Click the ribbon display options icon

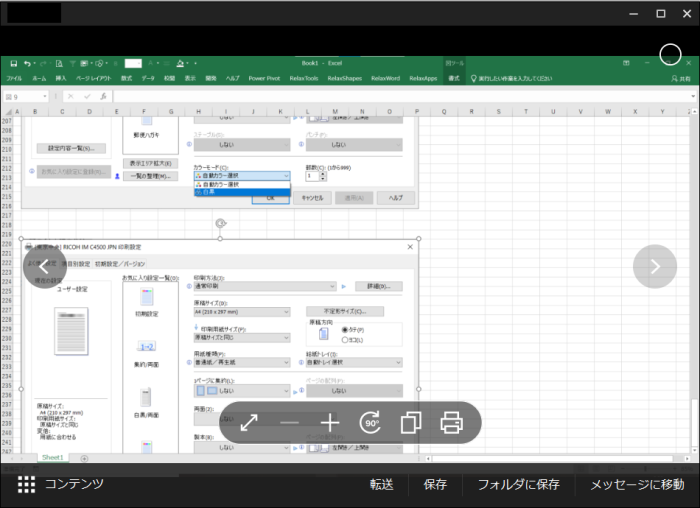click(x=626, y=63)
